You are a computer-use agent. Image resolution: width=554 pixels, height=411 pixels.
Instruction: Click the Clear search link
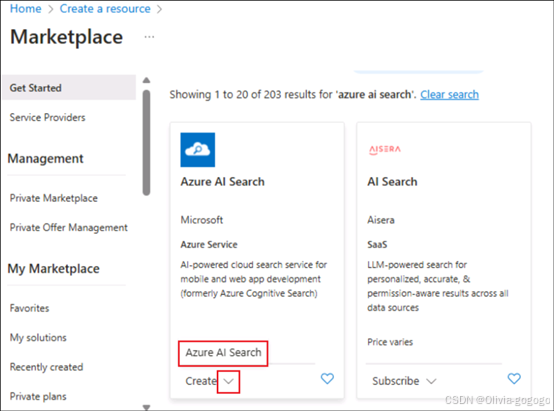449,95
